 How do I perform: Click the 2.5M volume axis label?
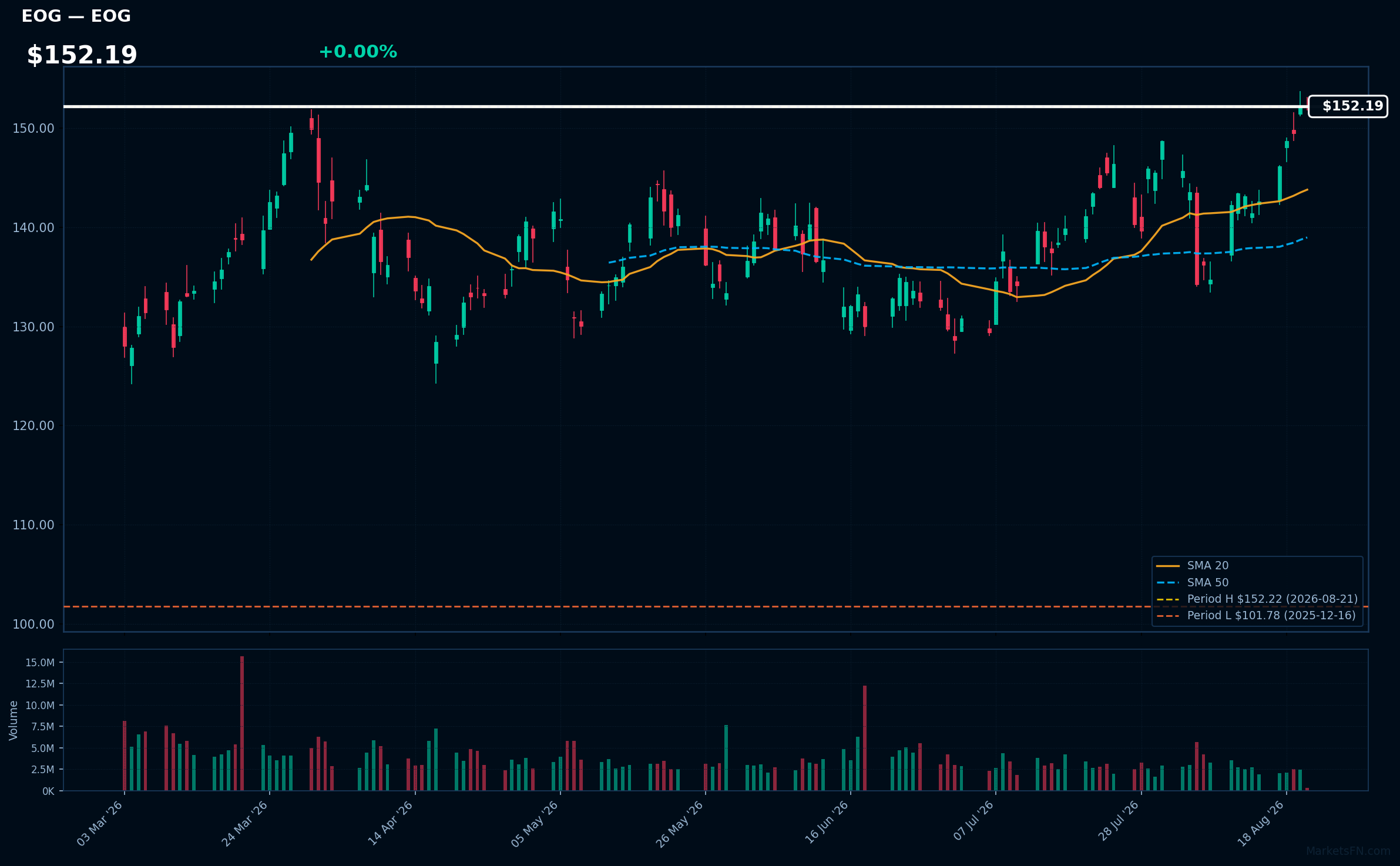point(43,770)
